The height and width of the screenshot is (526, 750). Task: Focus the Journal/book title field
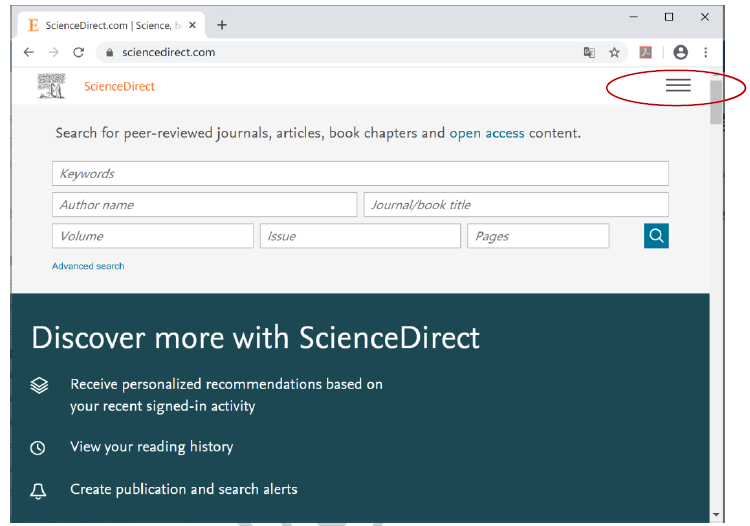tap(516, 205)
